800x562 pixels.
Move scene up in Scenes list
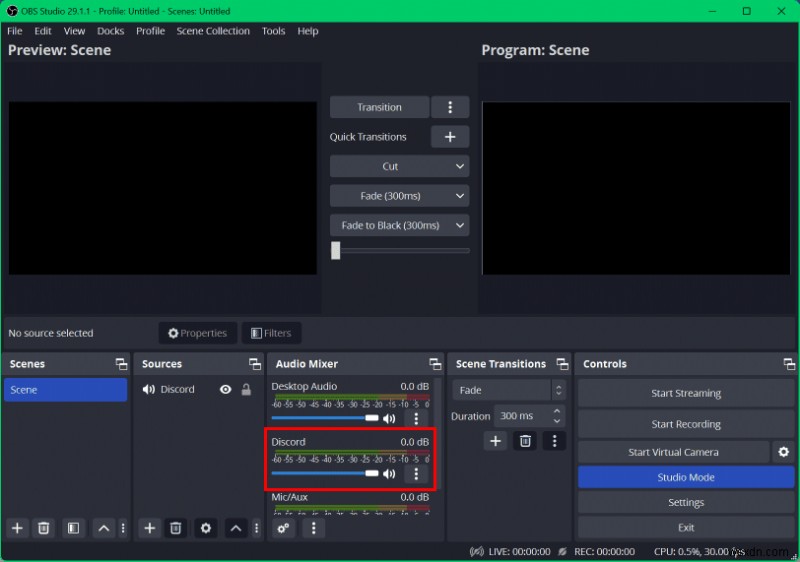click(x=104, y=528)
